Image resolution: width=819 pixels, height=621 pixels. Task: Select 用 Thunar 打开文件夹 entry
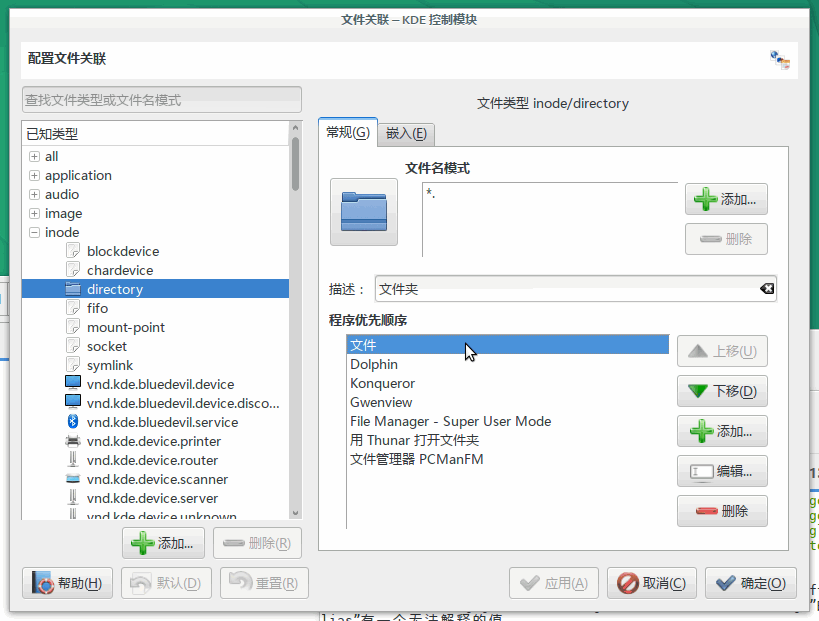pos(508,440)
